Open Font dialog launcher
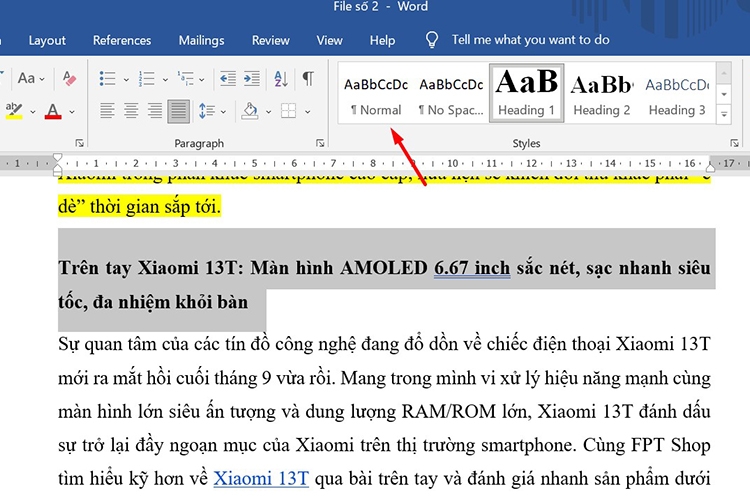The width and height of the screenshot is (750, 500). pyautogui.click(x=79, y=143)
